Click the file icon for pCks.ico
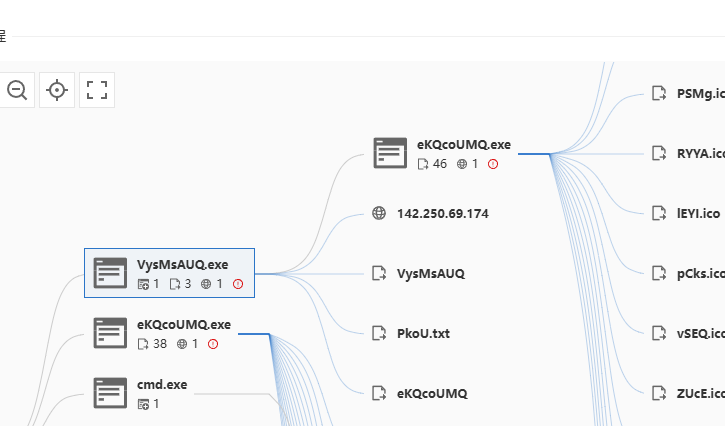The width and height of the screenshot is (725, 426). pyautogui.click(x=659, y=273)
